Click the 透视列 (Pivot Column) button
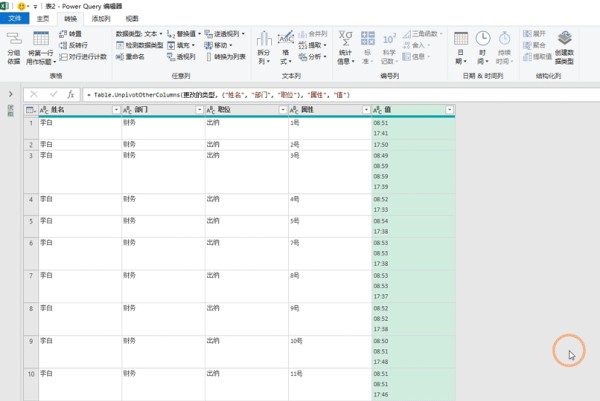This screenshot has width=600, height=401. 181,57
